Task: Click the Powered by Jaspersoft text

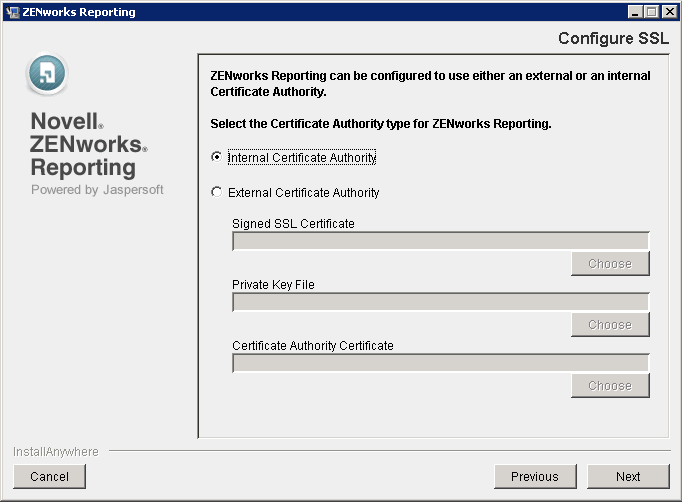Action: [97, 189]
